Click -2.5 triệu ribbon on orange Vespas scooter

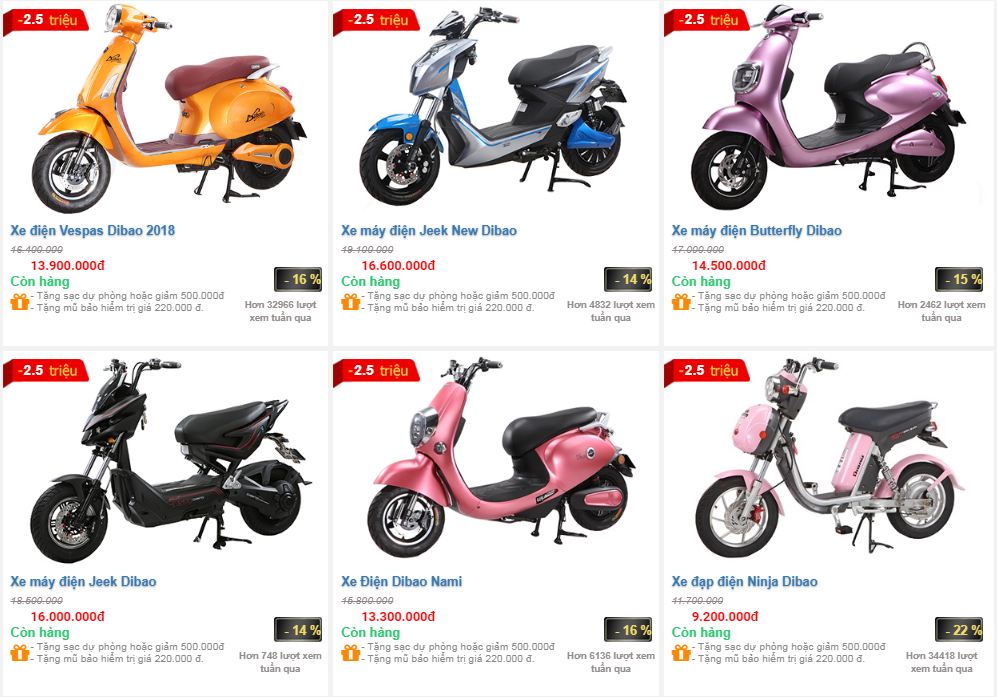45,20
